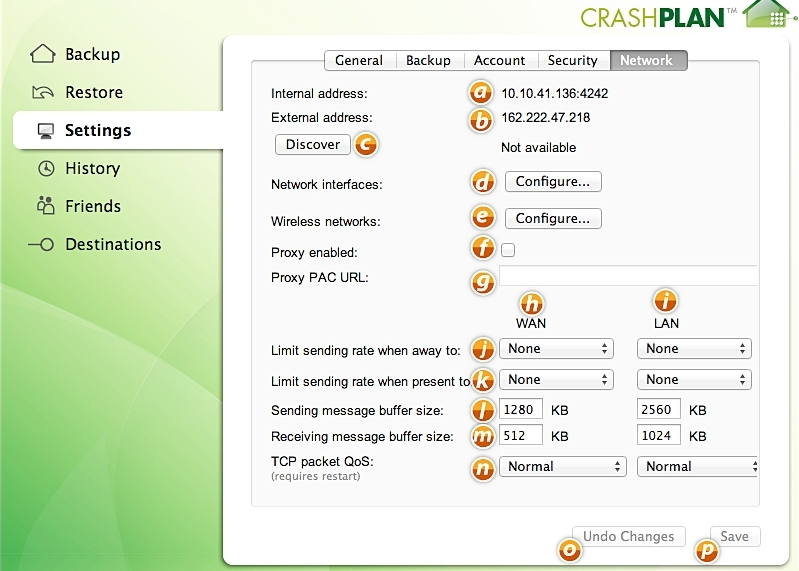
Task: Click the Restore arrow icon in sidebar
Action: (42, 93)
